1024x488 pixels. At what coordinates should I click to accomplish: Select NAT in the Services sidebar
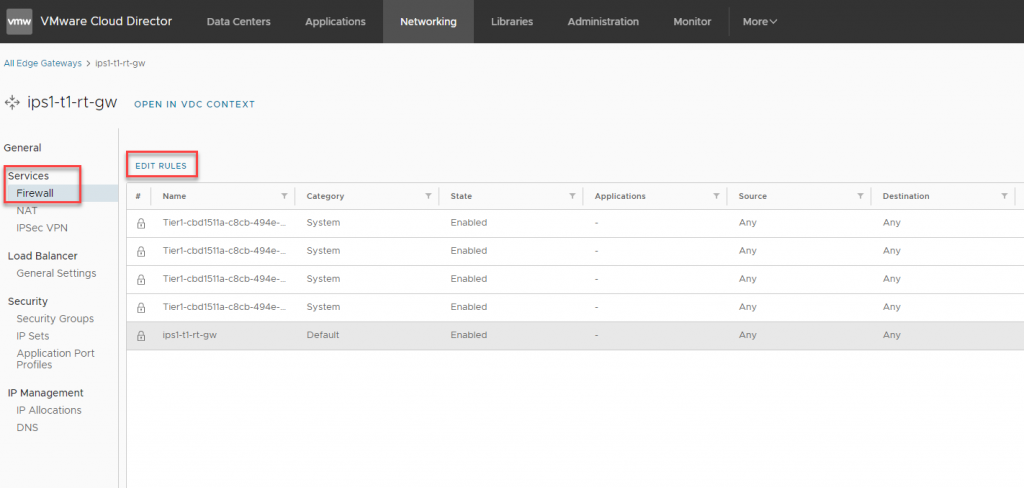pos(27,210)
